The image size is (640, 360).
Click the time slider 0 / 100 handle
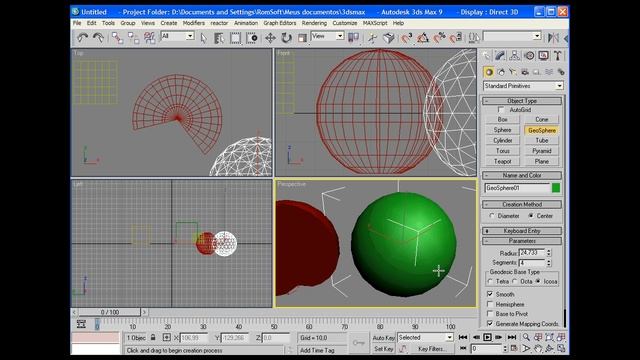point(110,312)
